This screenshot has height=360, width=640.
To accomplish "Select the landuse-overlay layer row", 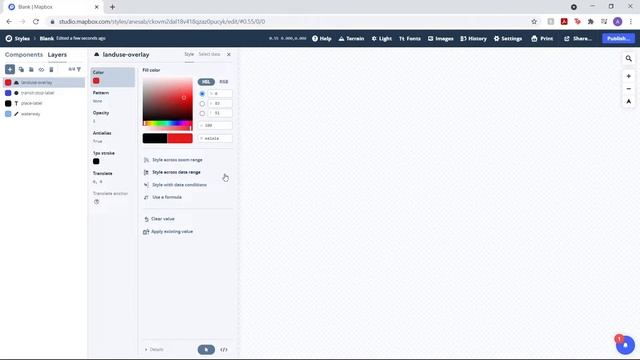I will [44, 82].
